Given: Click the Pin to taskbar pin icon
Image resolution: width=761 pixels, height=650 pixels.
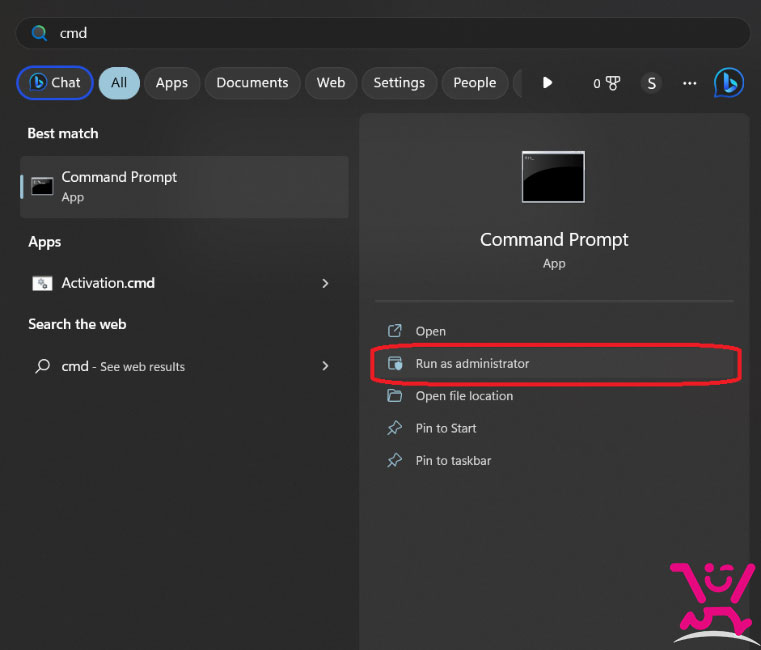Looking at the screenshot, I should point(395,460).
